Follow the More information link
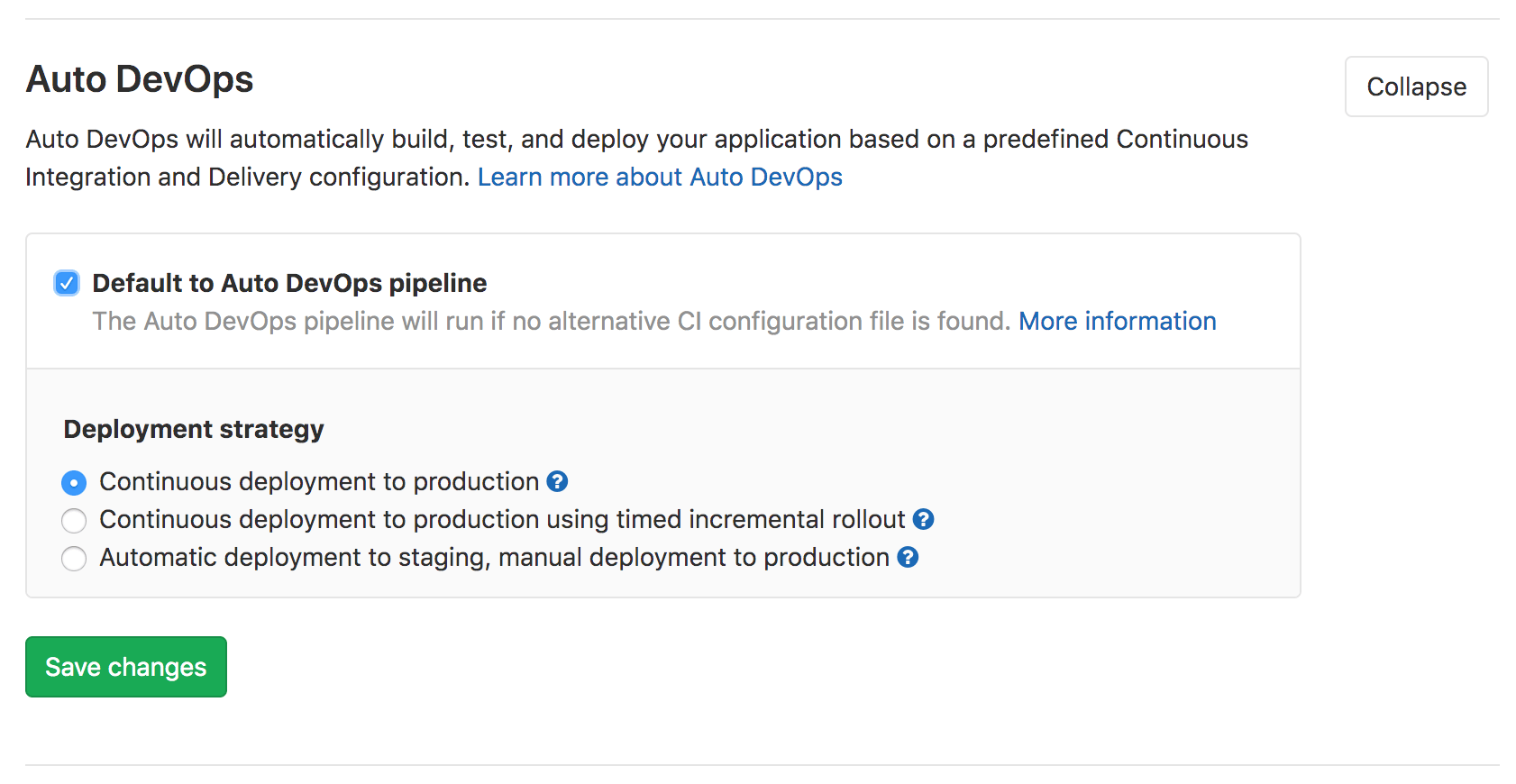 (x=1117, y=322)
